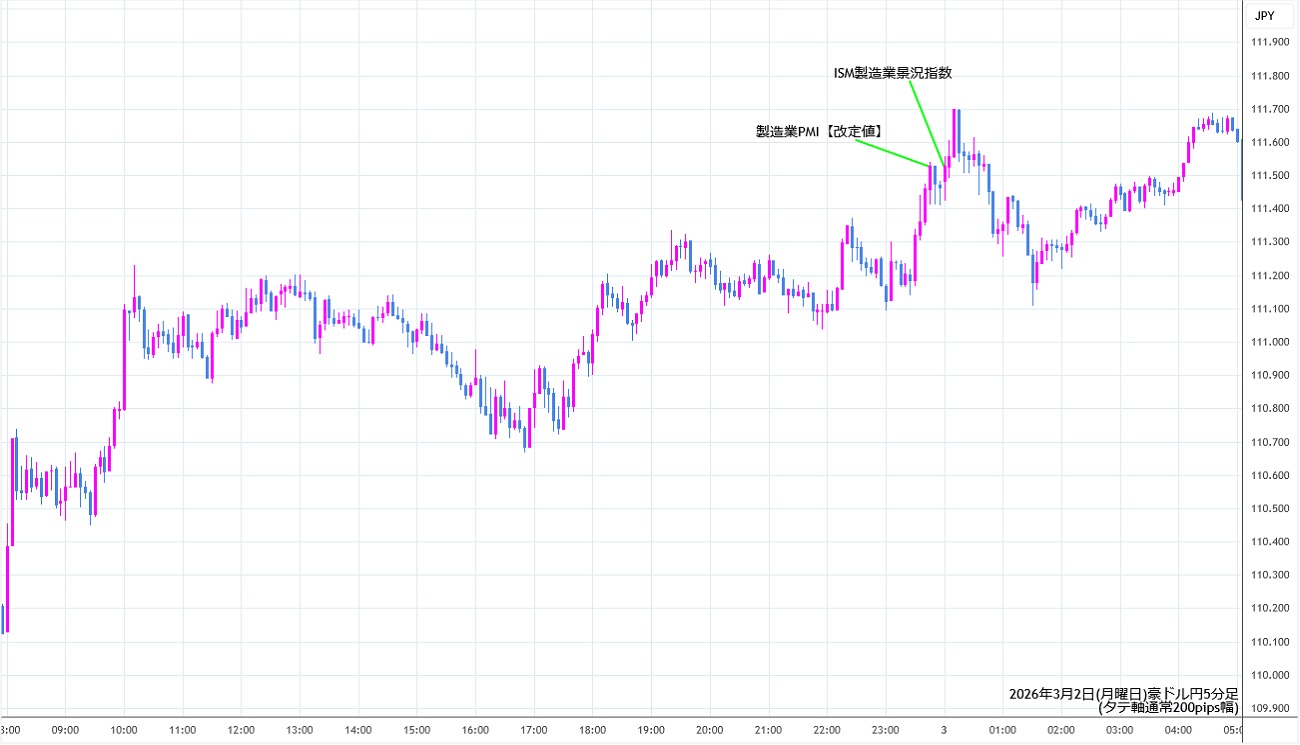Click the 110.500 price axis label
Viewport: 1300px width, 745px height.
[1268, 509]
